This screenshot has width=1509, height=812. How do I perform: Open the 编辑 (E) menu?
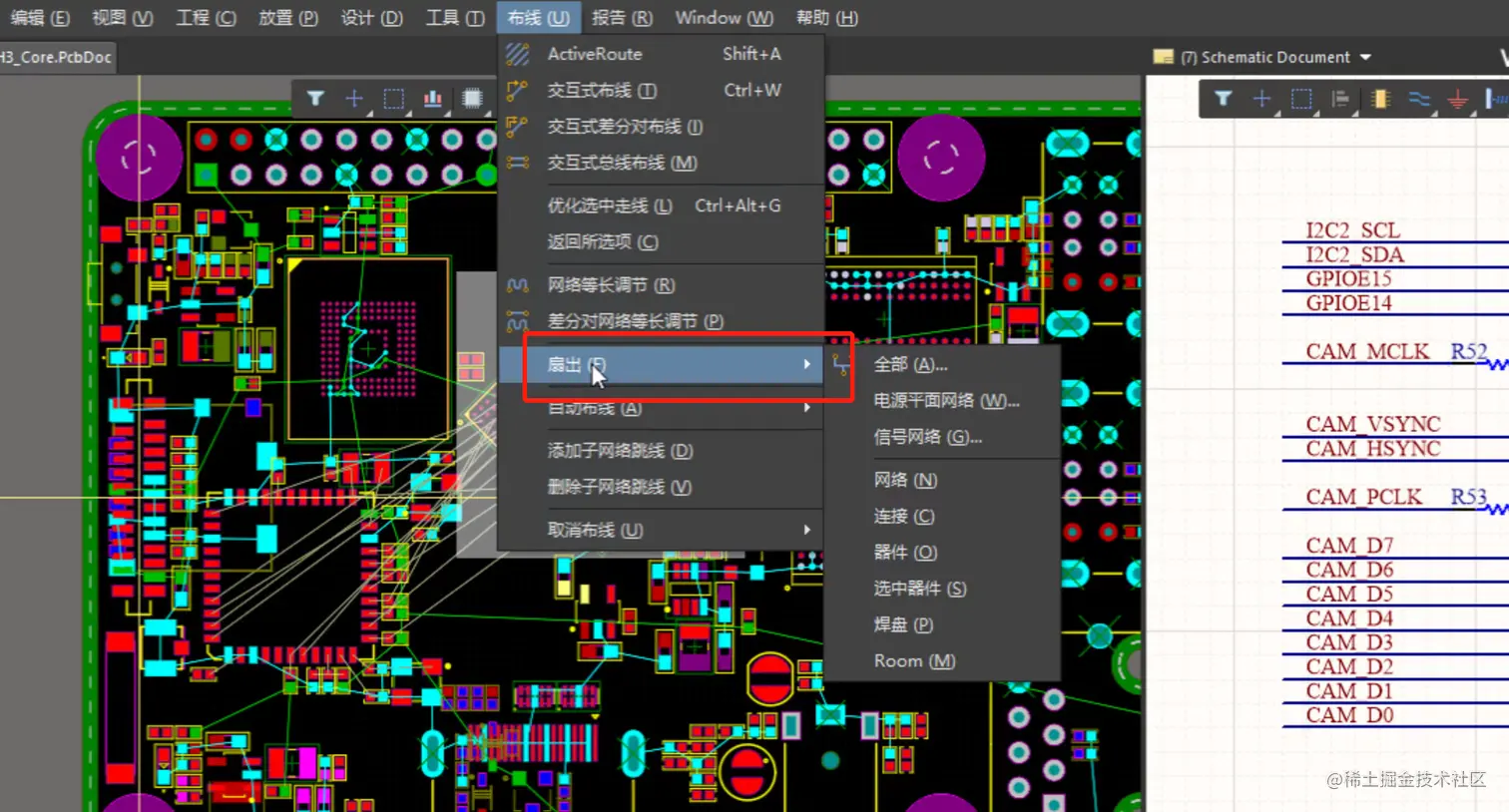(39, 17)
